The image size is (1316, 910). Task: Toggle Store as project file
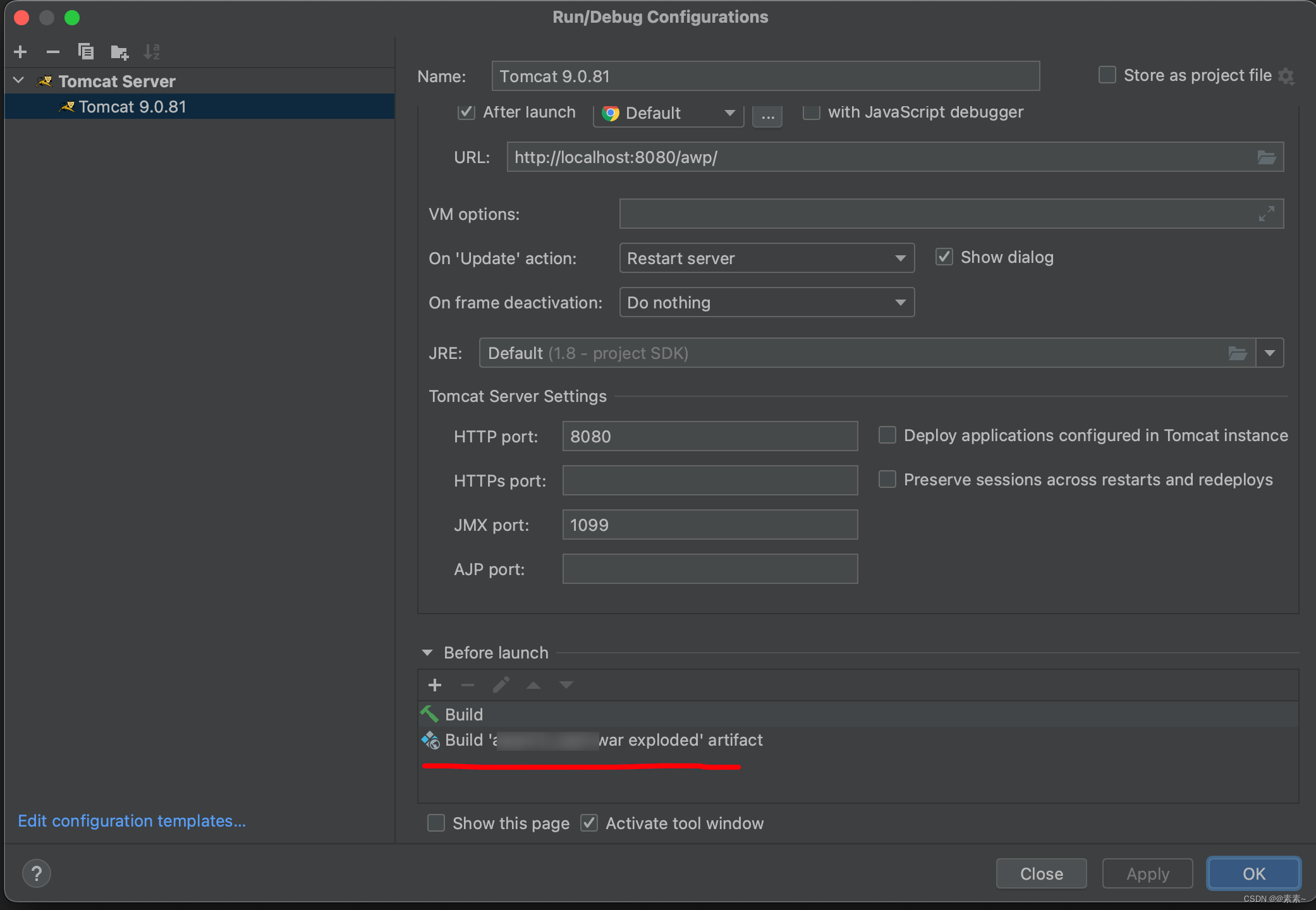point(1107,75)
